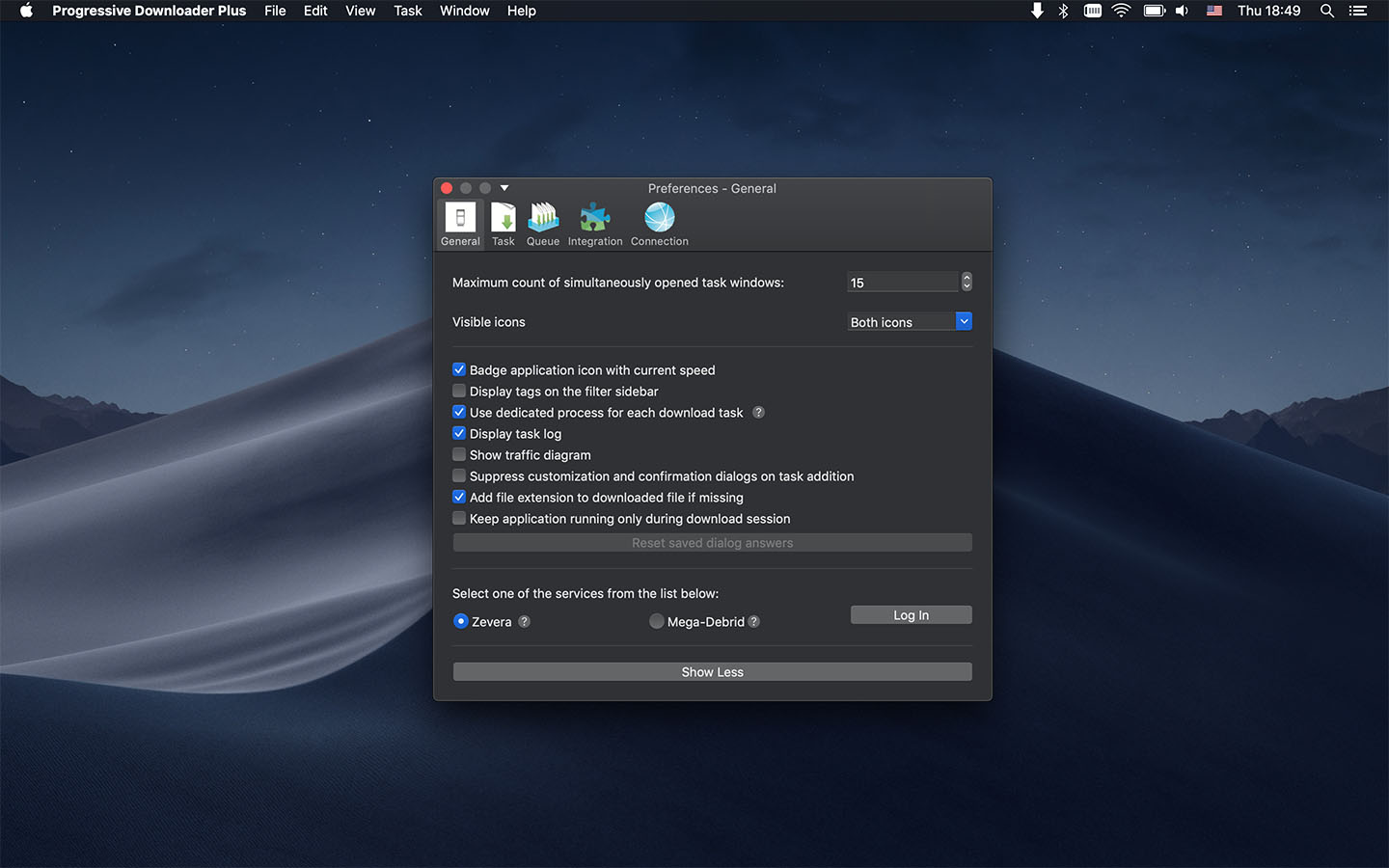The width and height of the screenshot is (1389, 868).
Task: Click help icon beside dedicated process option
Action: pyautogui.click(x=758, y=413)
